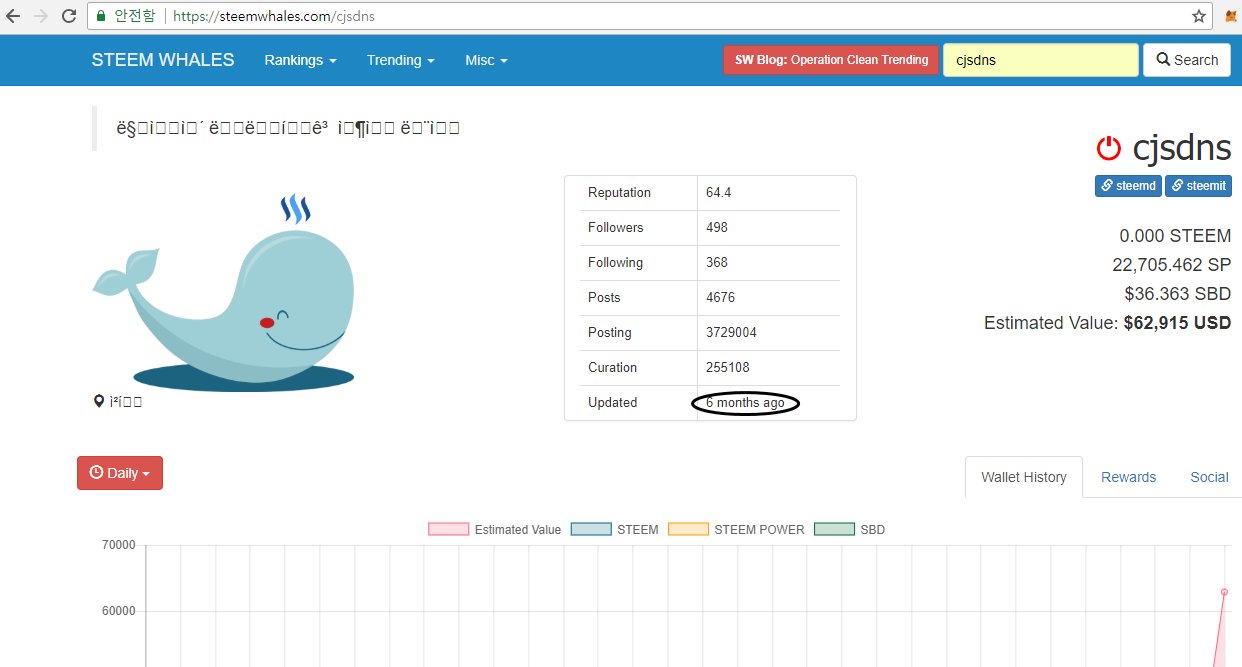
Task: Click the Posting value 3729004
Action: click(731, 333)
